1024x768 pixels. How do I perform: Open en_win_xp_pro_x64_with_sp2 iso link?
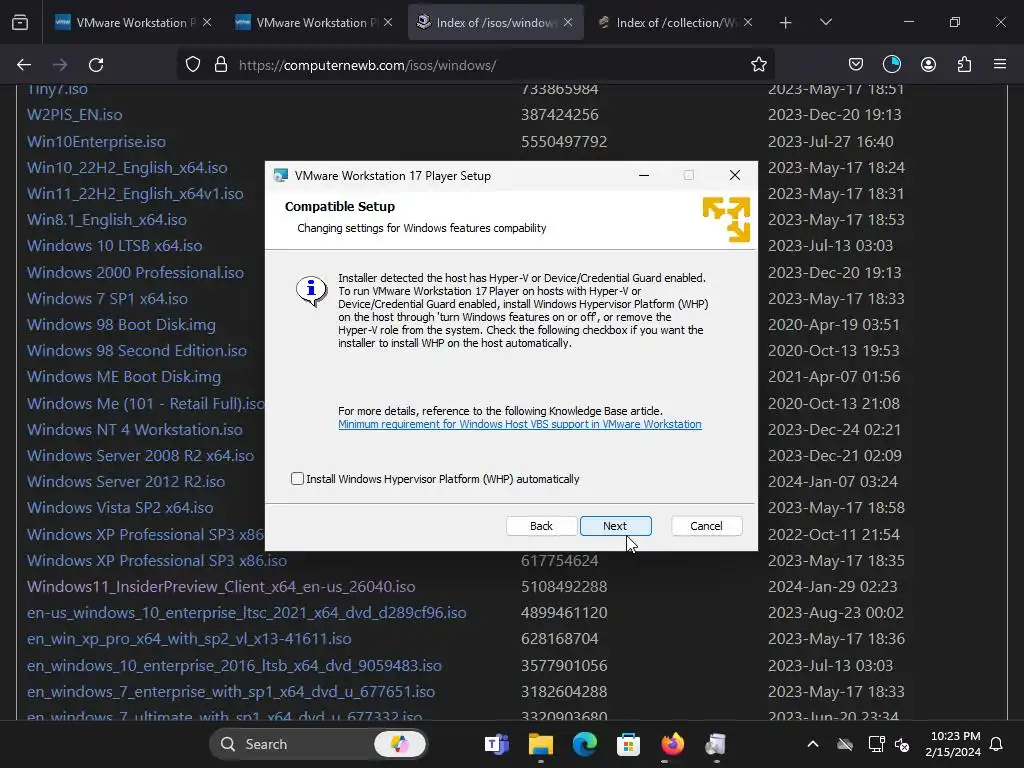click(x=189, y=639)
